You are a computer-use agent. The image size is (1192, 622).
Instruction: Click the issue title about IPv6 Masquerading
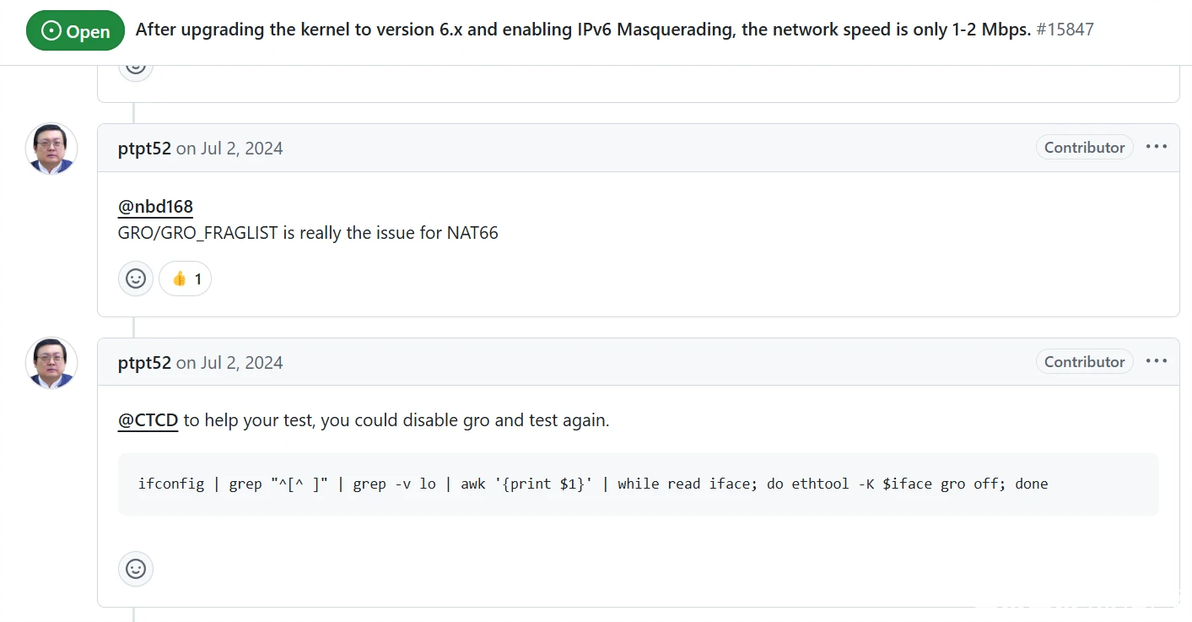click(x=582, y=29)
